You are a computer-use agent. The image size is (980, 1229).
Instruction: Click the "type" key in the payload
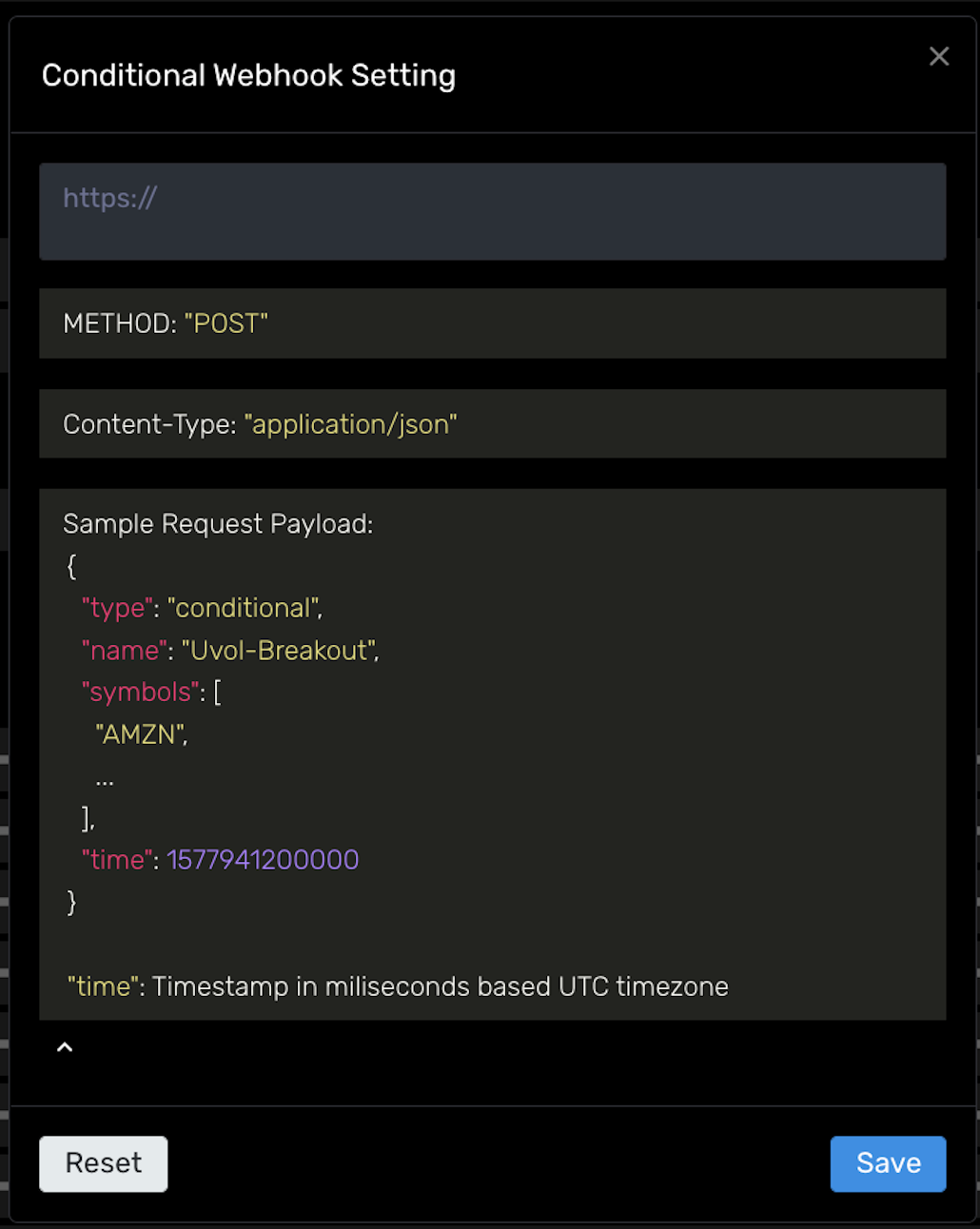[x=117, y=608]
